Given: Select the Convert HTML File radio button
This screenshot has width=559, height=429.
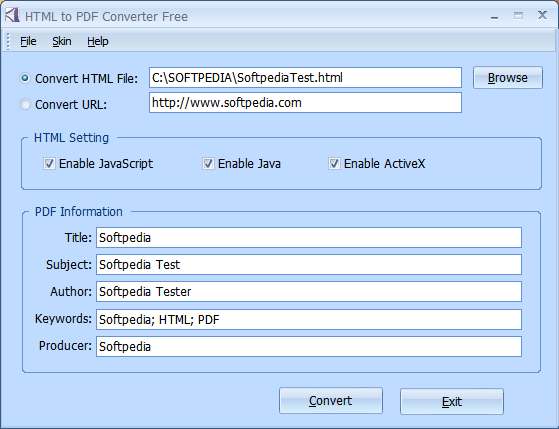Looking at the screenshot, I should point(25,78).
